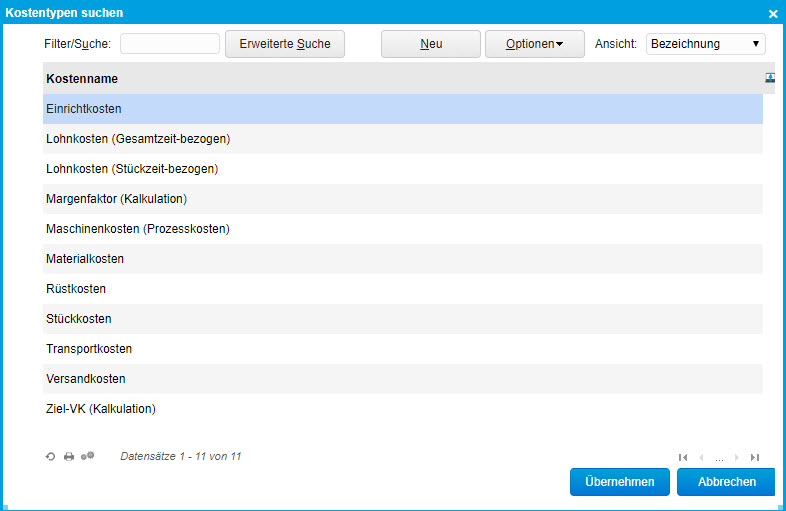This screenshot has height=511, width=786.
Task: Open the Ansicht Bezeichnung dropdown
Action: (x=705, y=44)
